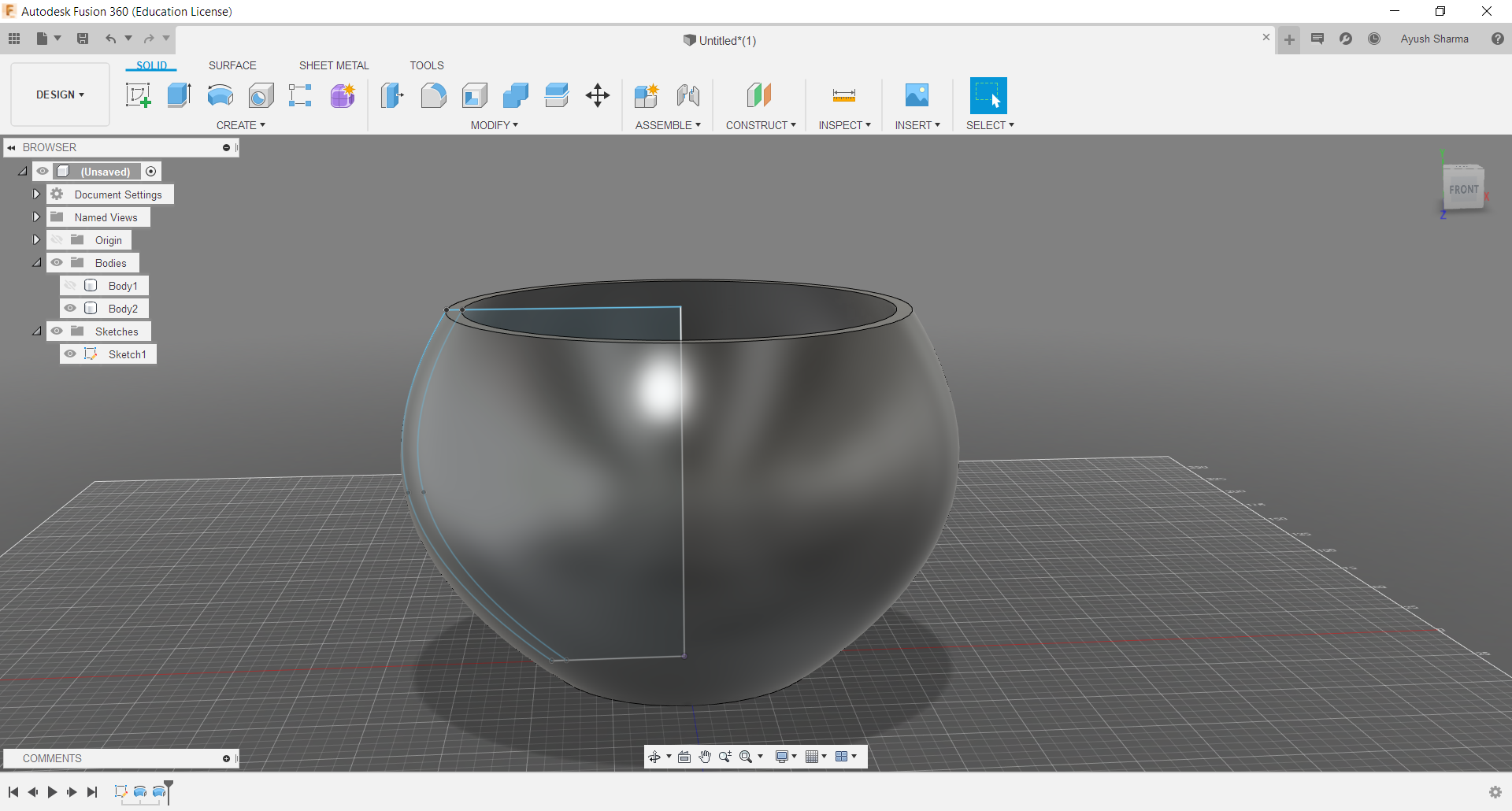Pick the Combine tool

coord(516,95)
